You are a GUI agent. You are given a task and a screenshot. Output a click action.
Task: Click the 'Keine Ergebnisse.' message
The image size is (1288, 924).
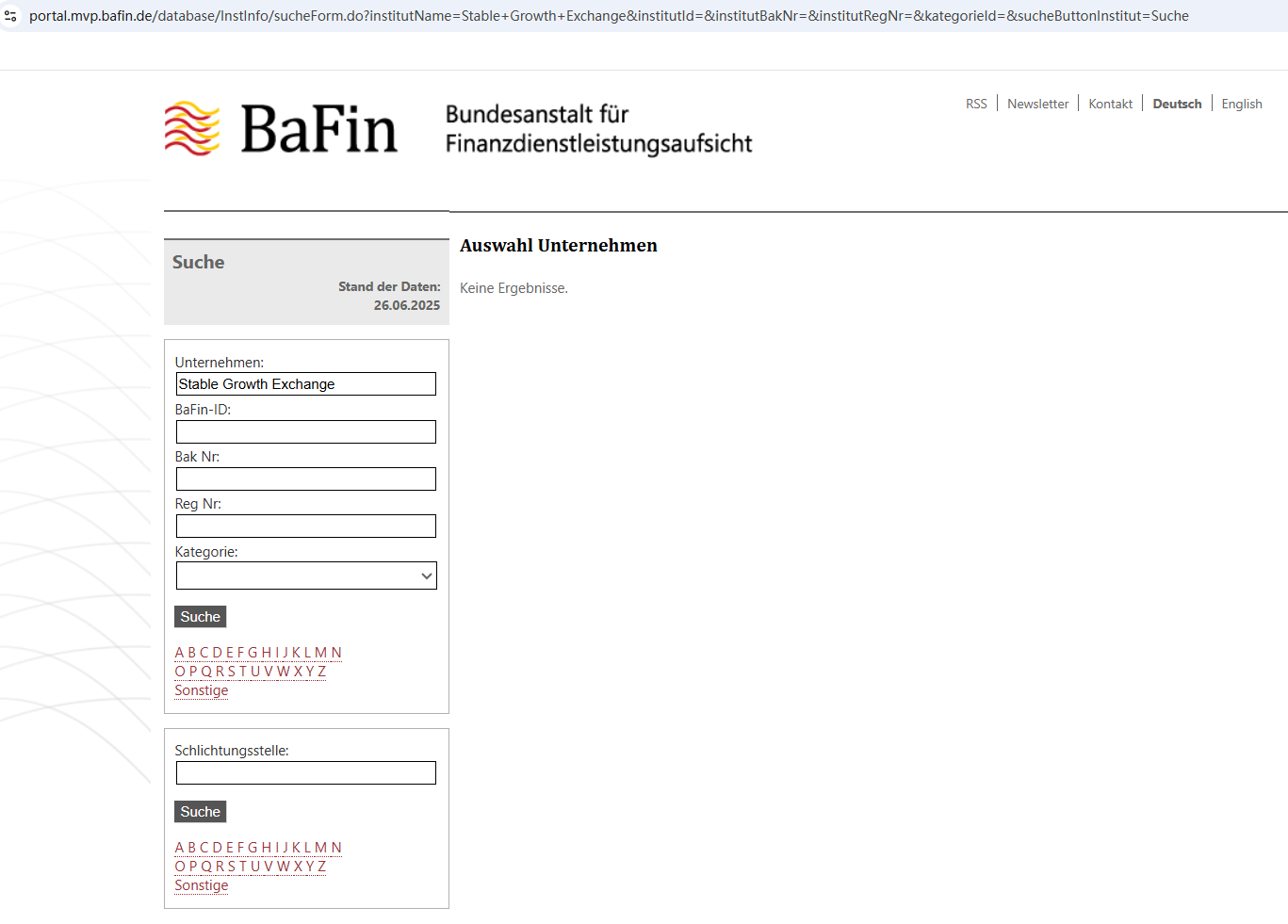514,288
